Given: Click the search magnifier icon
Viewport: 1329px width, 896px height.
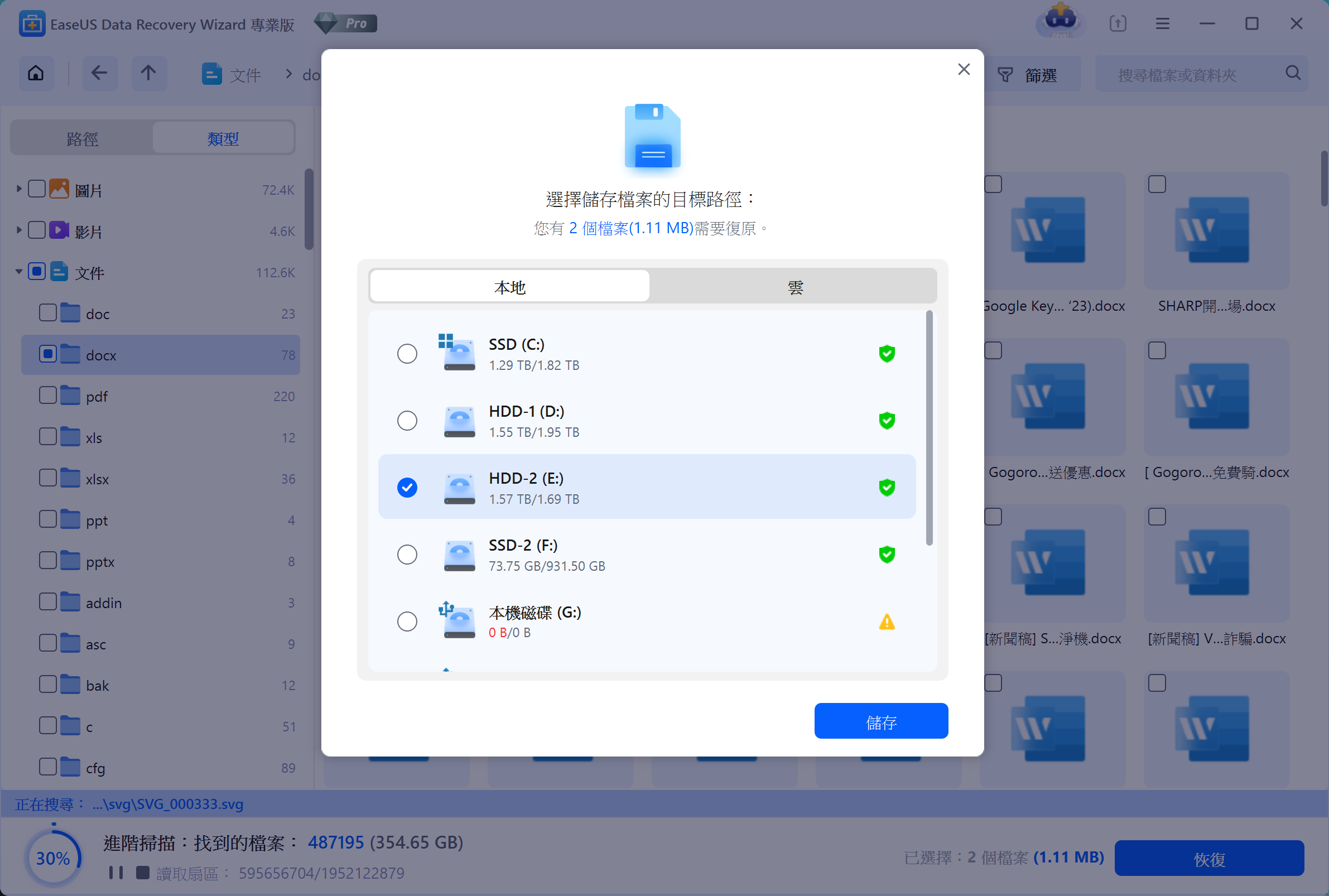Looking at the screenshot, I should coord(1293,73).
